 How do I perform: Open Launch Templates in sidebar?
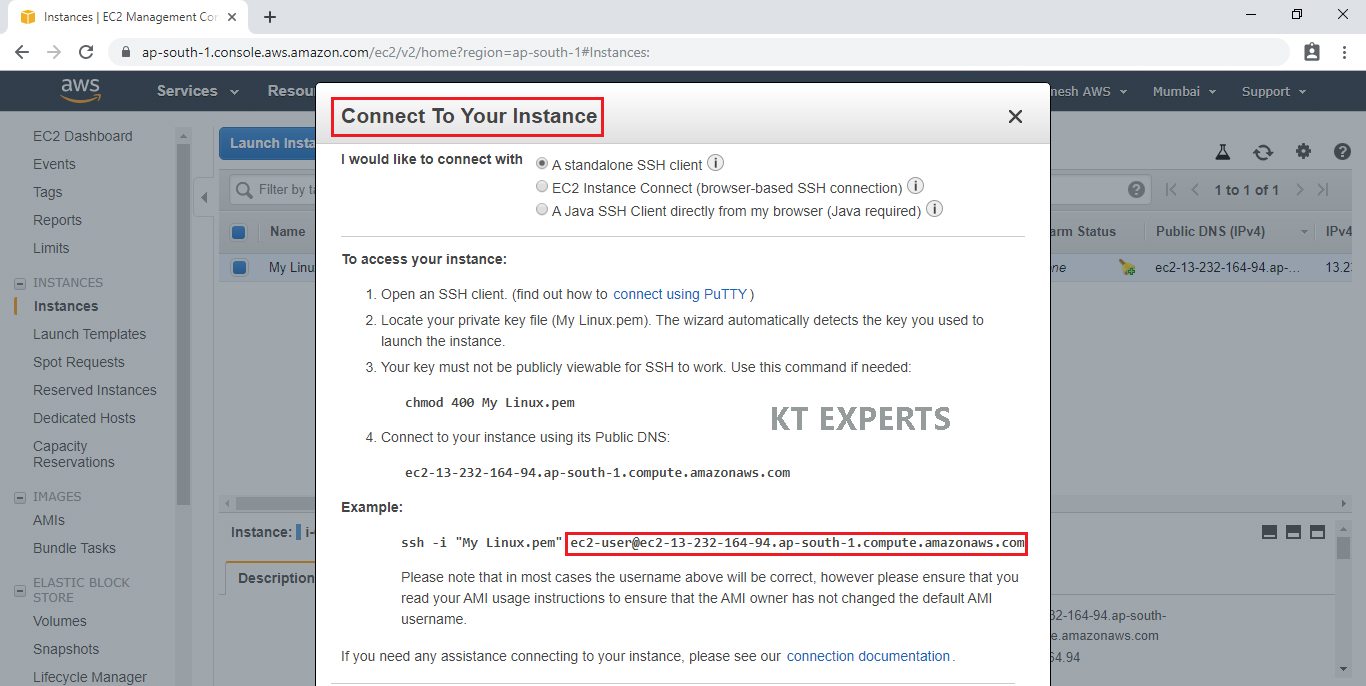point(89,334)
